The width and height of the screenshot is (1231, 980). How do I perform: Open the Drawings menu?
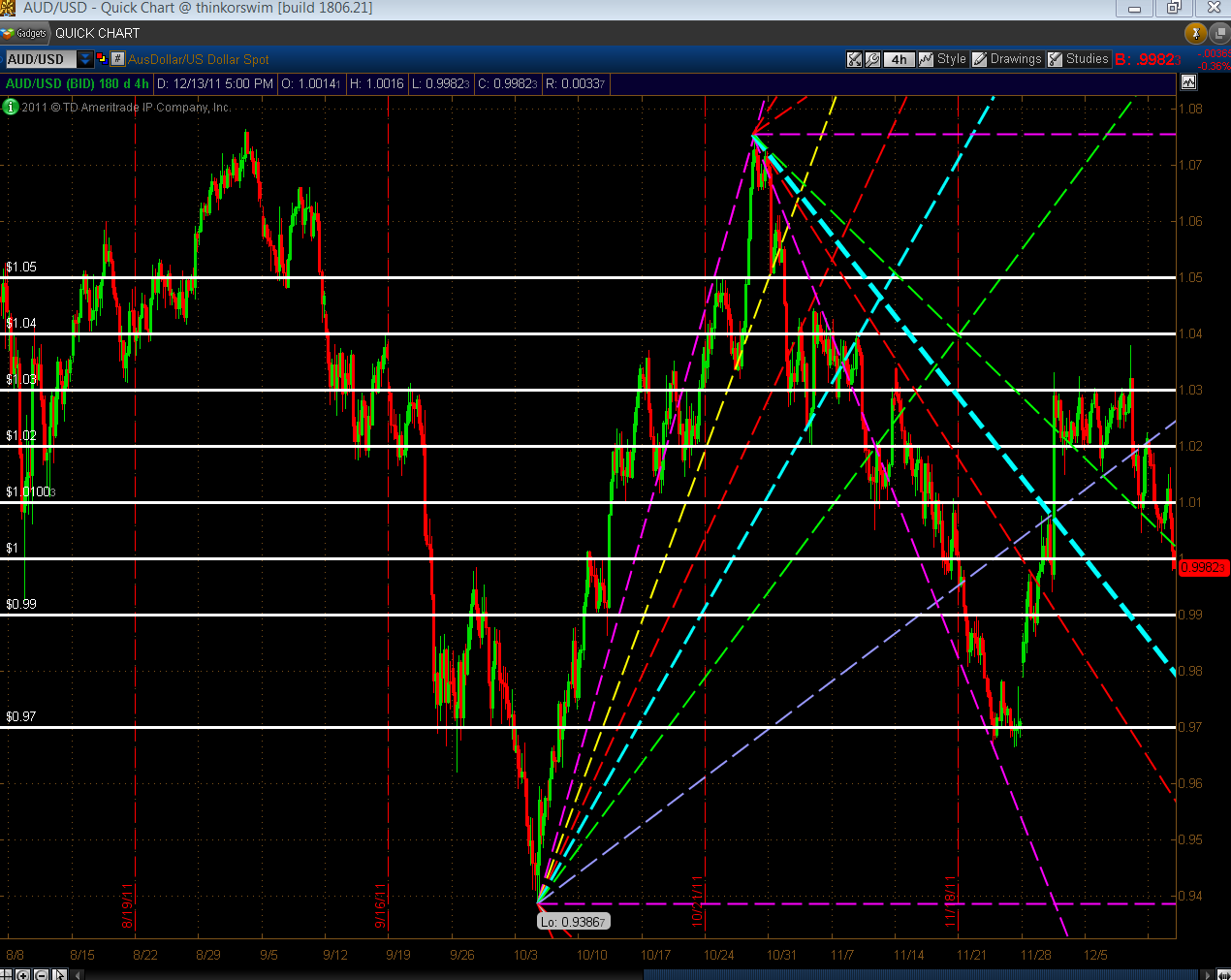pos(1007,59)
